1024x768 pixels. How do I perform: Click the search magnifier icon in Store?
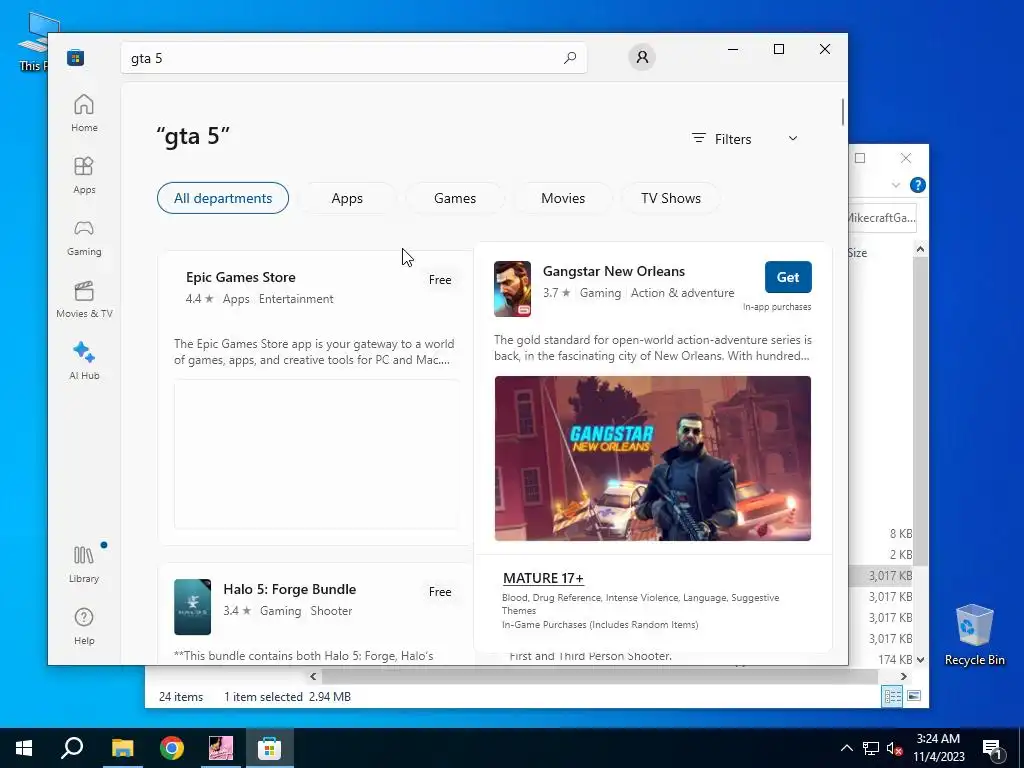570,57
